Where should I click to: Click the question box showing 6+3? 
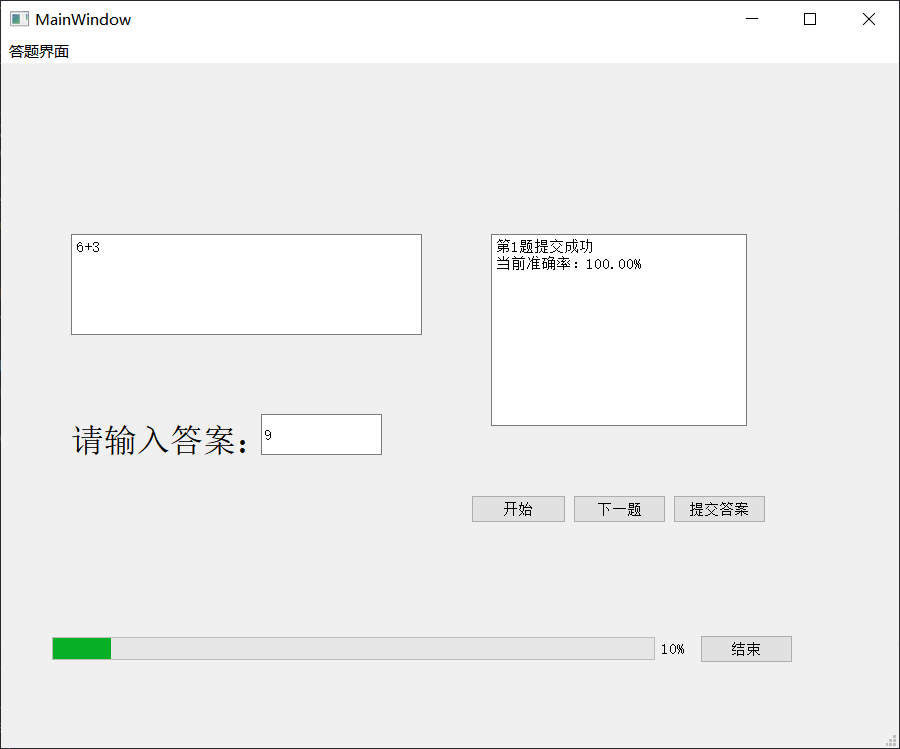(x=246, y=283)
